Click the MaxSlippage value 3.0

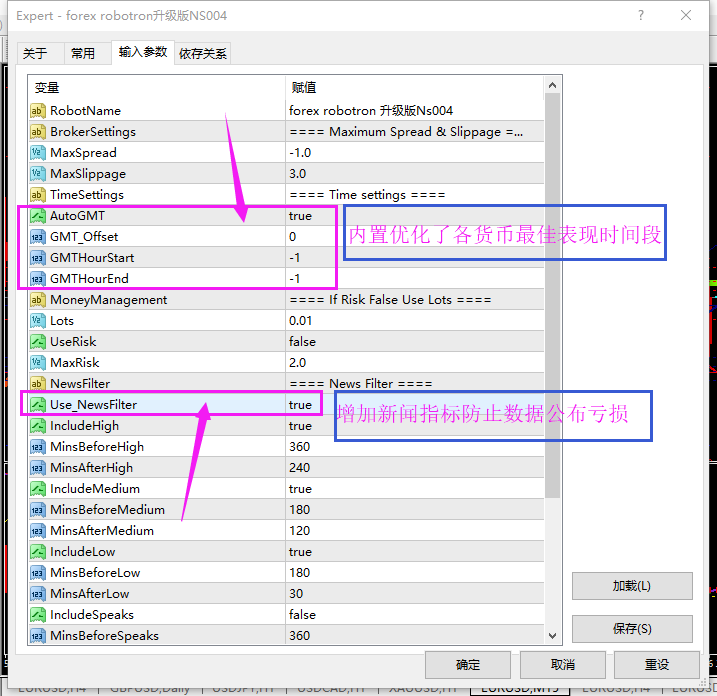click(298, 174)
